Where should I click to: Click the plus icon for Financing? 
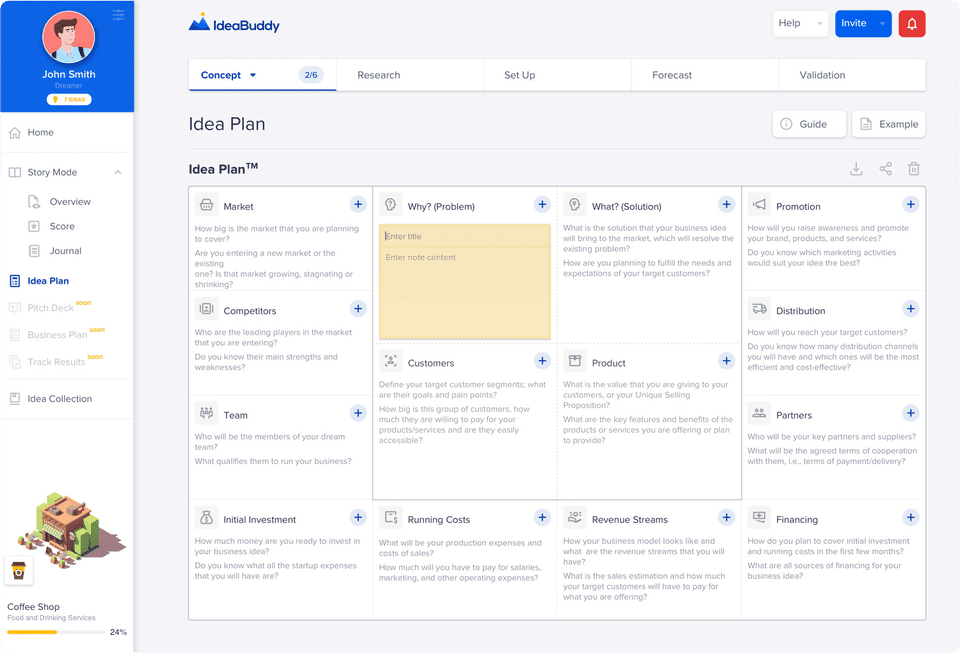click(x=910, y=518)
